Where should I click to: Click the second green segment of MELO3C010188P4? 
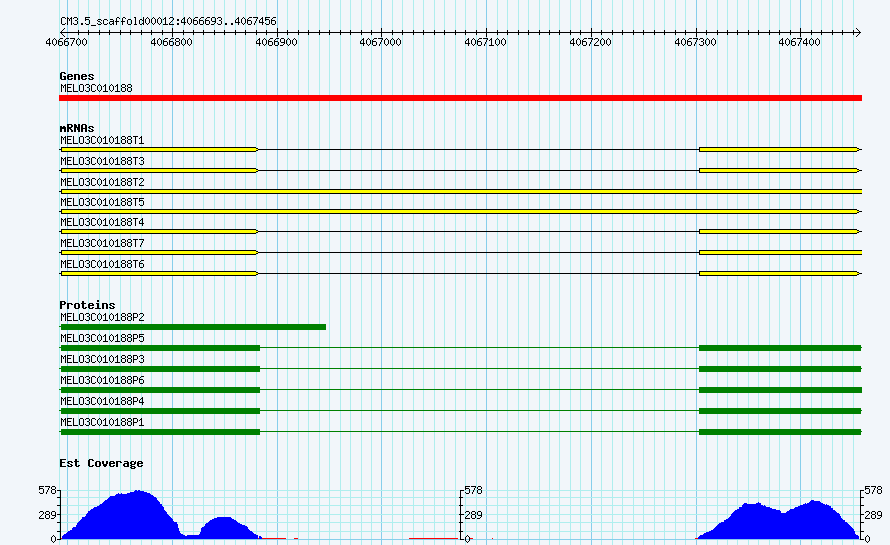(x=780, y=411)
